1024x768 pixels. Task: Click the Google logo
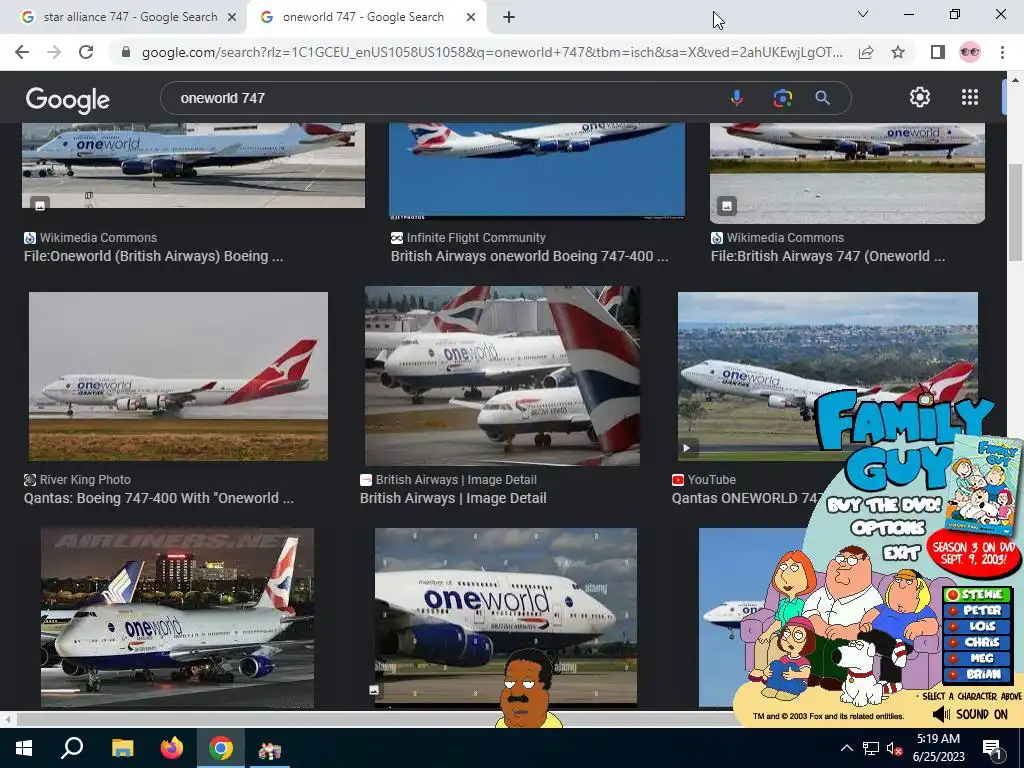pos(68,99)
